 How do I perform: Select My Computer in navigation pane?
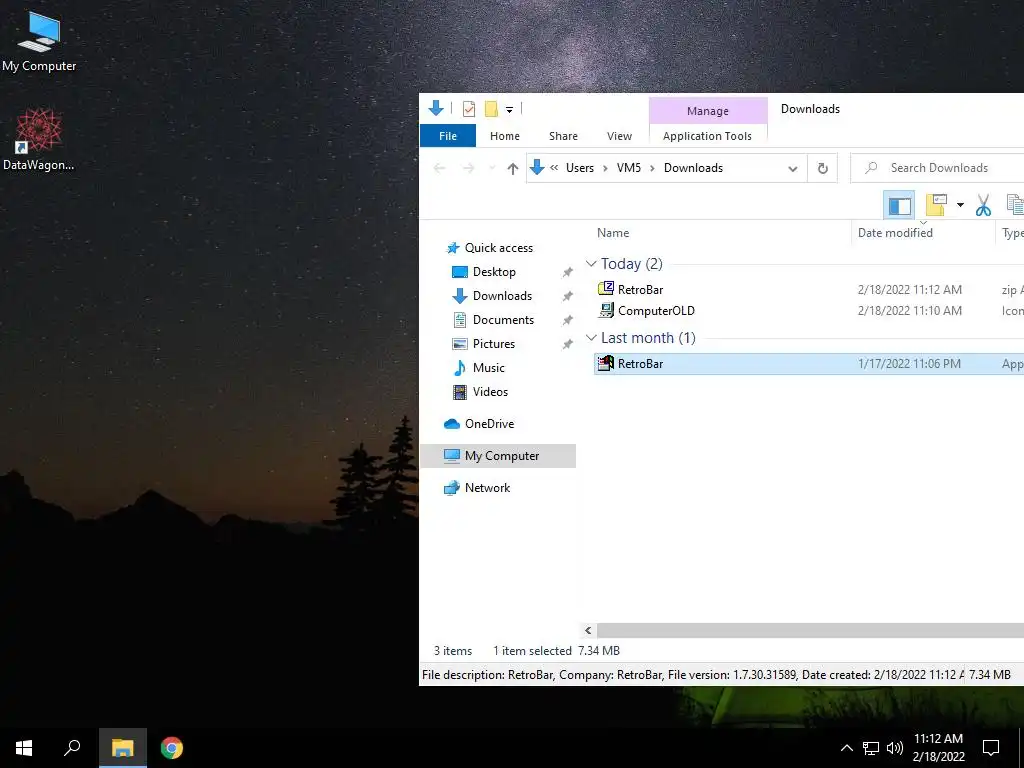[x=498, y=456]
